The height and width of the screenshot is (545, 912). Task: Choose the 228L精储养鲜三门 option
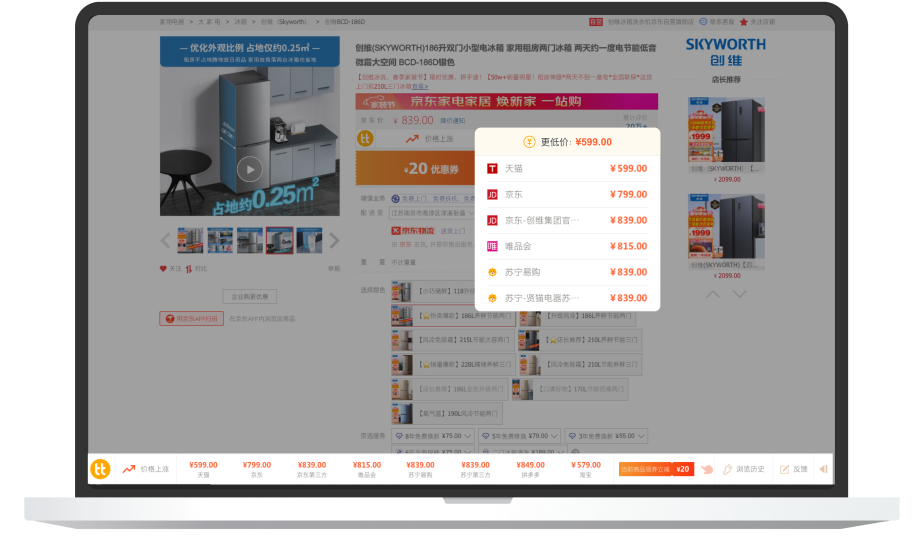(x=453, y=365)
